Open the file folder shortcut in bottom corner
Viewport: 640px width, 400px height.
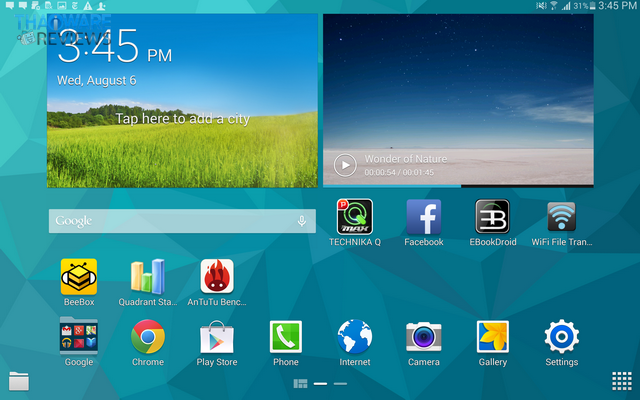pyautogui.click(x=19, y=381)
